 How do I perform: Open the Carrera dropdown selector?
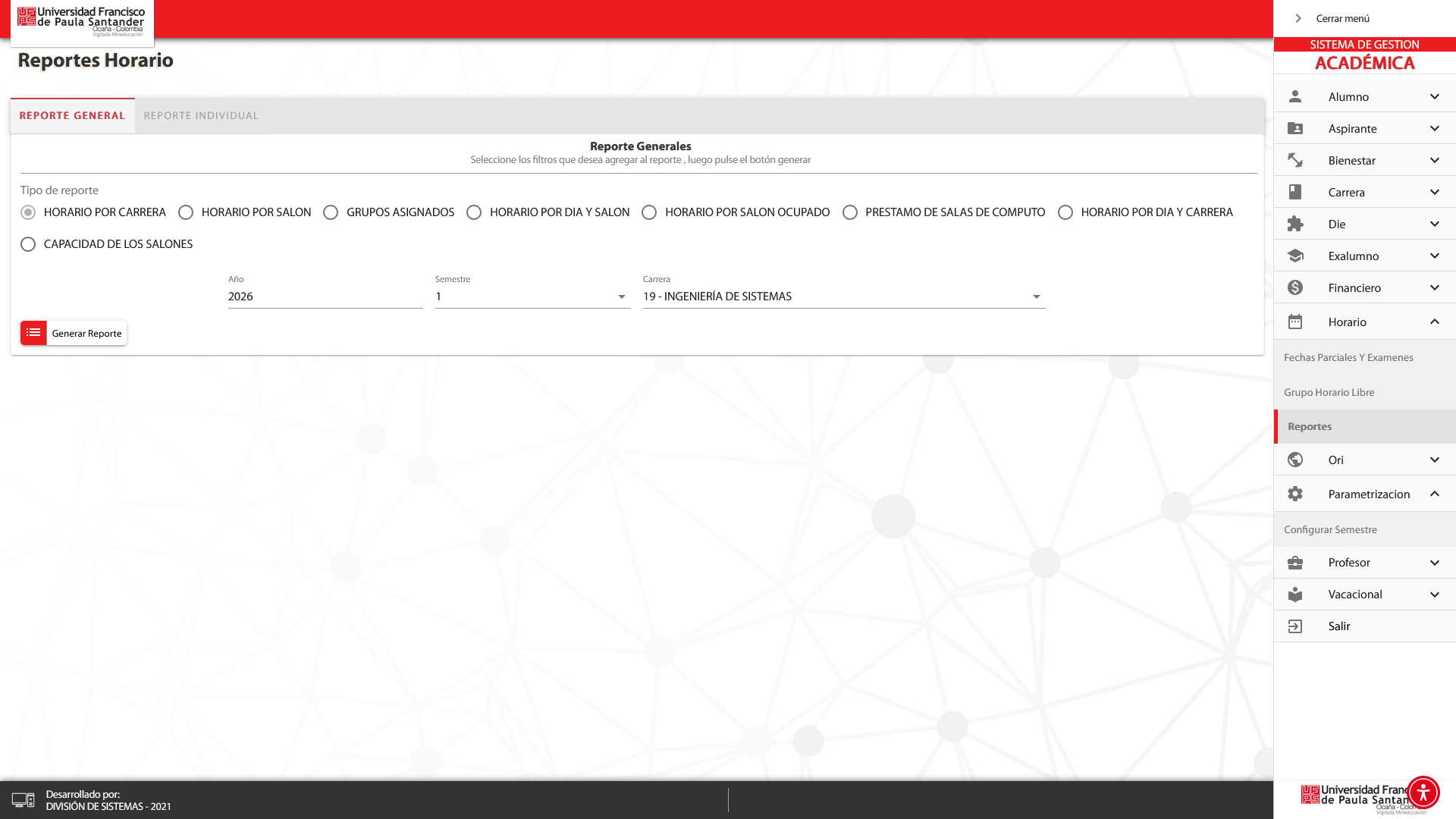pyautogui.click(x=843, y=297)
